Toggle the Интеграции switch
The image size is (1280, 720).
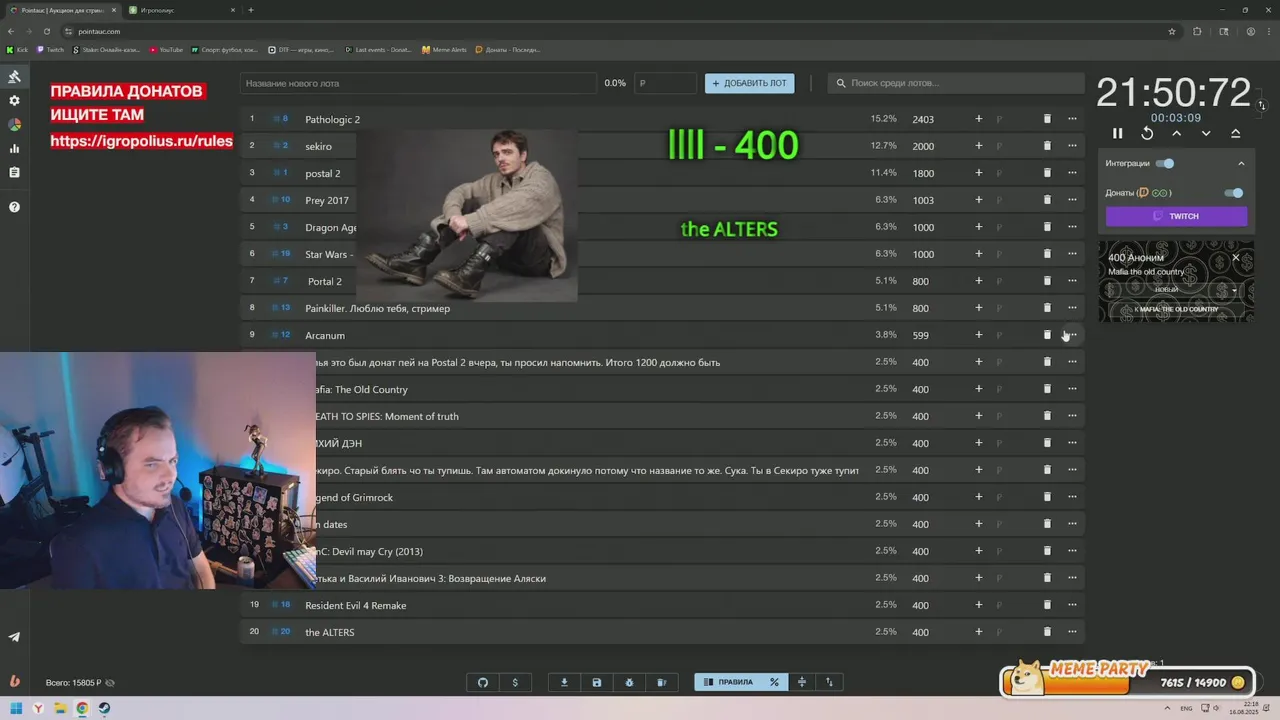tap(1165, 163)
